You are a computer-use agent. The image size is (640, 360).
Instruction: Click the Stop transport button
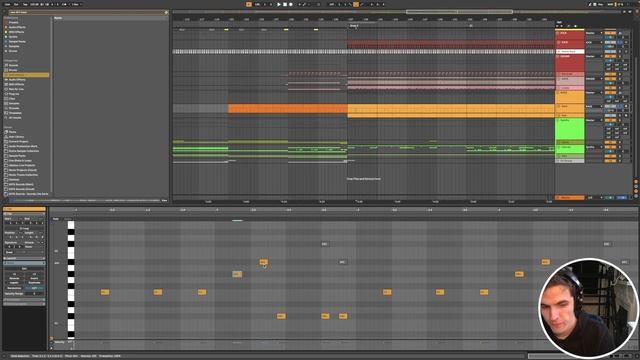285,4
